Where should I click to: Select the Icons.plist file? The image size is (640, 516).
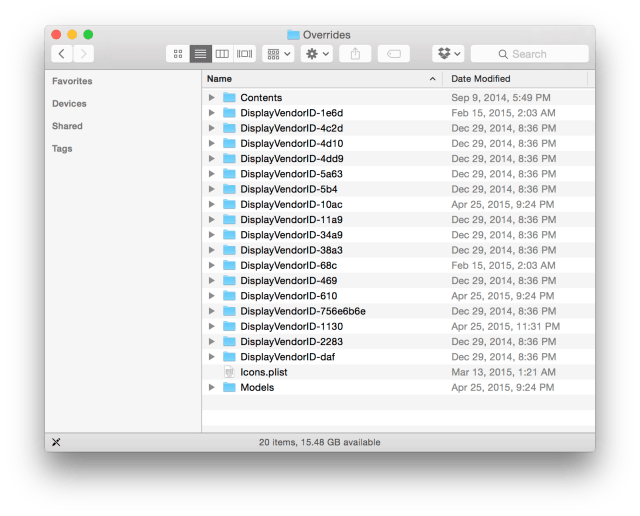(x=263, y=372)
